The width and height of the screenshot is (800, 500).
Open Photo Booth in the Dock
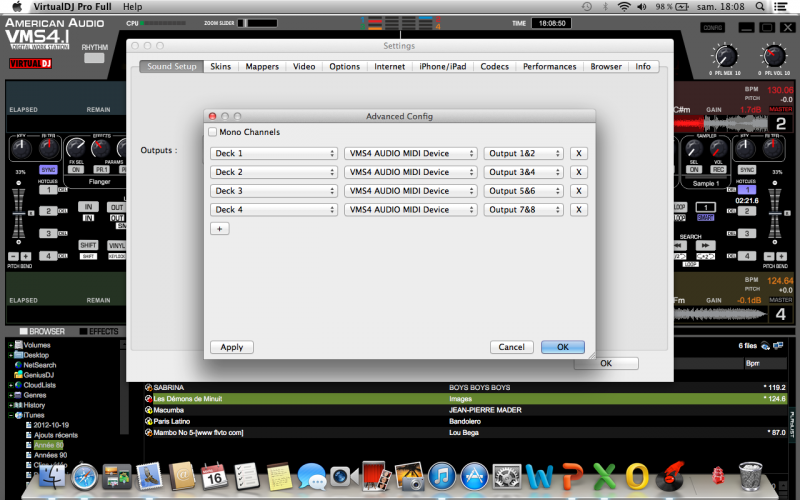point(377,476)
